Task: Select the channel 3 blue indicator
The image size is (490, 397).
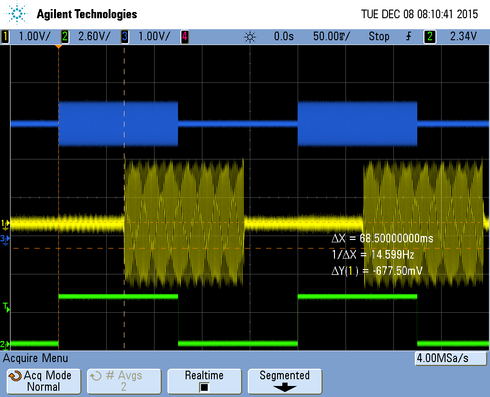Action: pos(125,36)
